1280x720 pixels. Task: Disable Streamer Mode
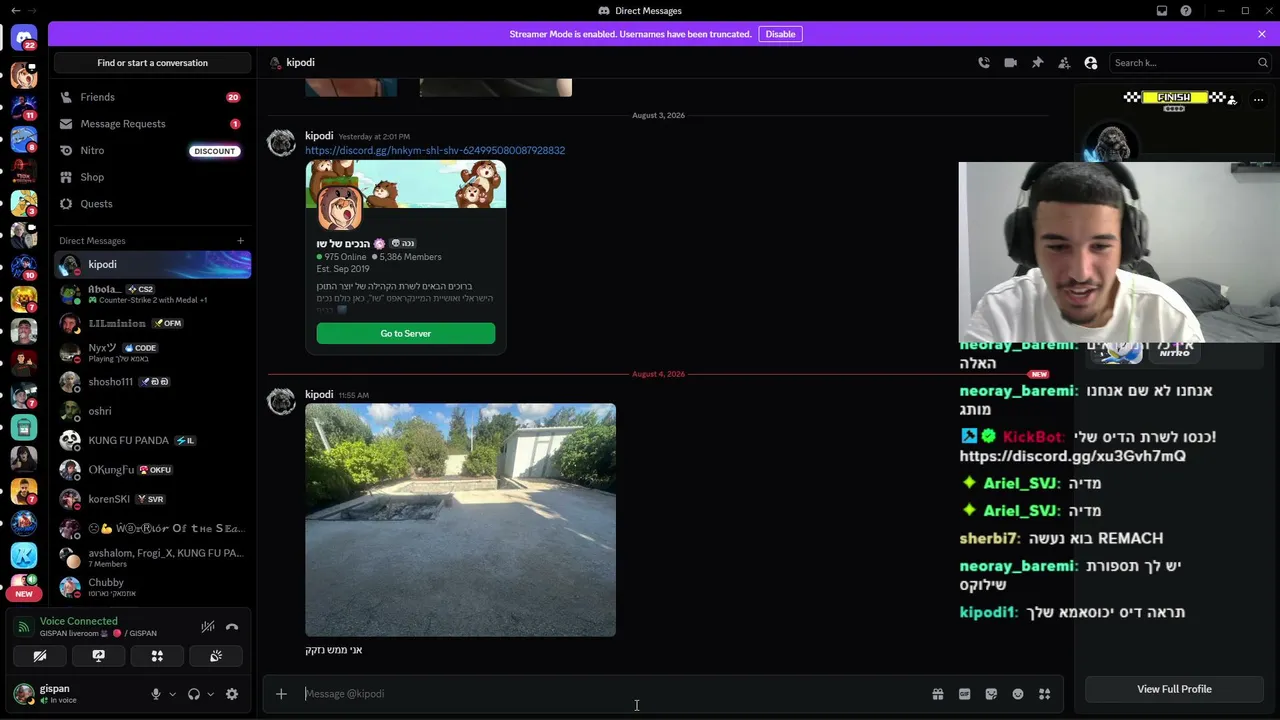pyautogui.click(x=780, y=34)
